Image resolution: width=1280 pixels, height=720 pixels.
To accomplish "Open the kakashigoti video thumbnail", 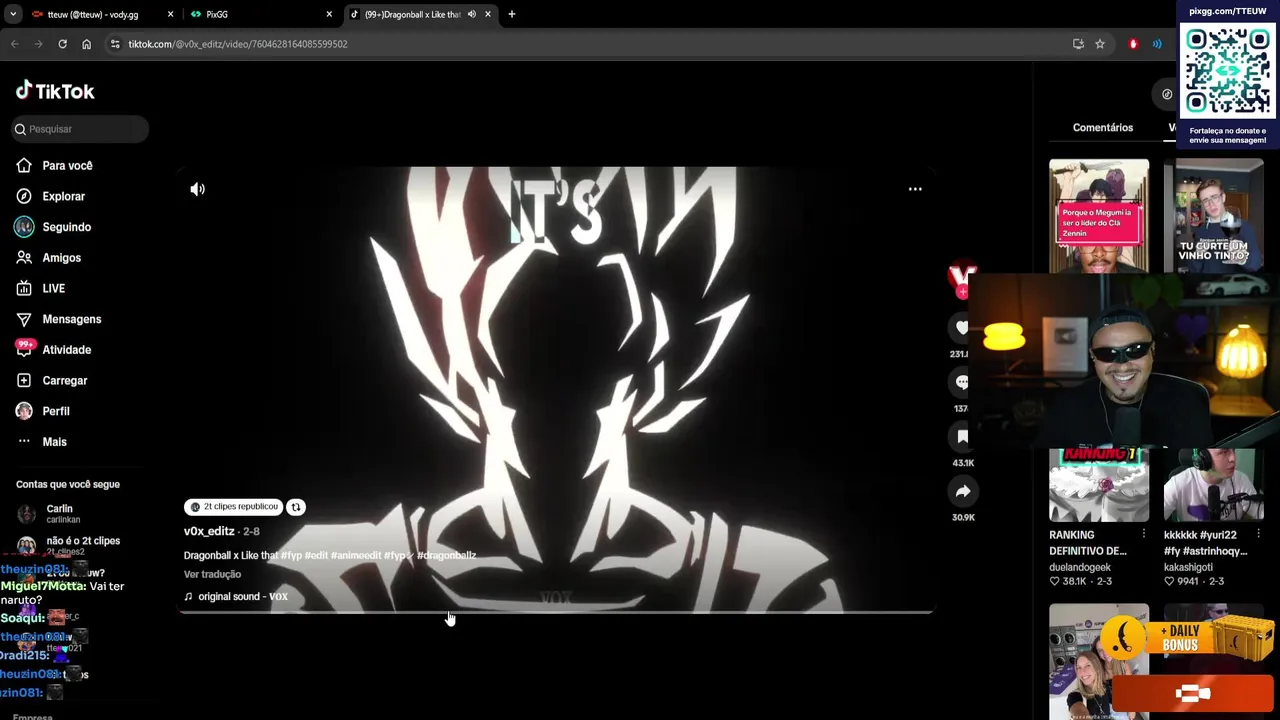I will click(x=1213, y=485).
